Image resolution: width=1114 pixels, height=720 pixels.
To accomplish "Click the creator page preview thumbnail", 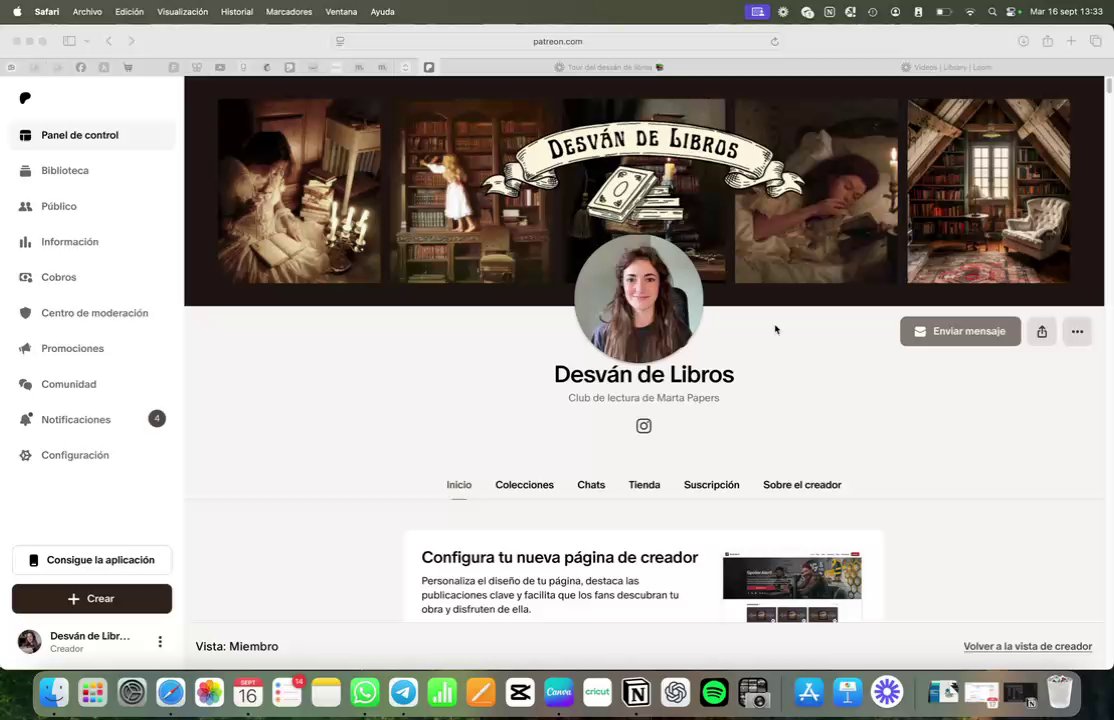I will [792, 587].
